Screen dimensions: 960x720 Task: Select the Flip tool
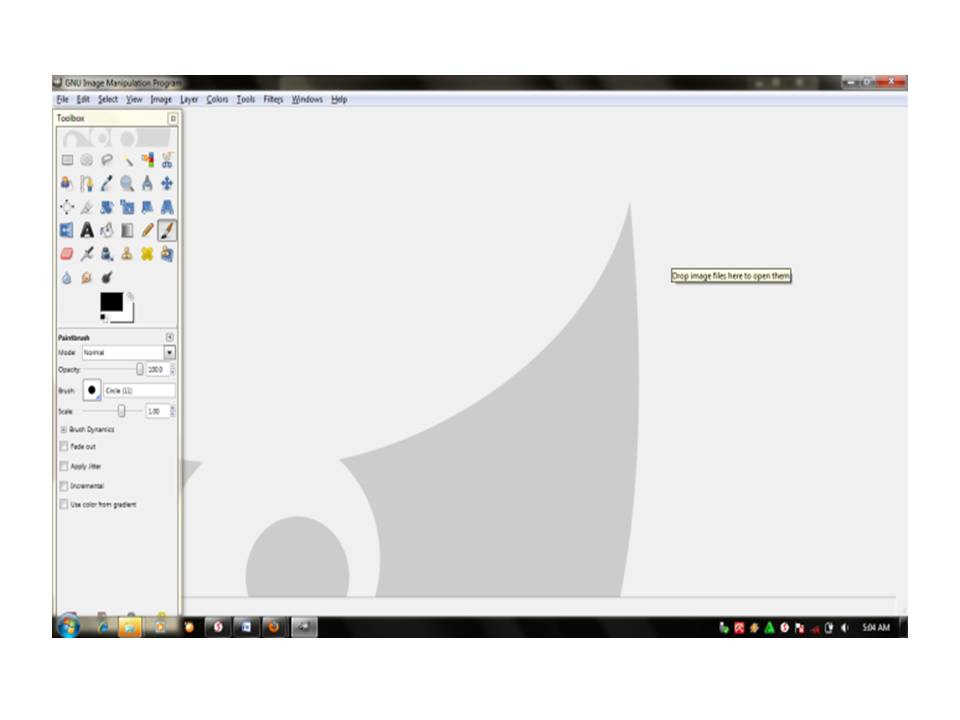[x=67, y=230]
